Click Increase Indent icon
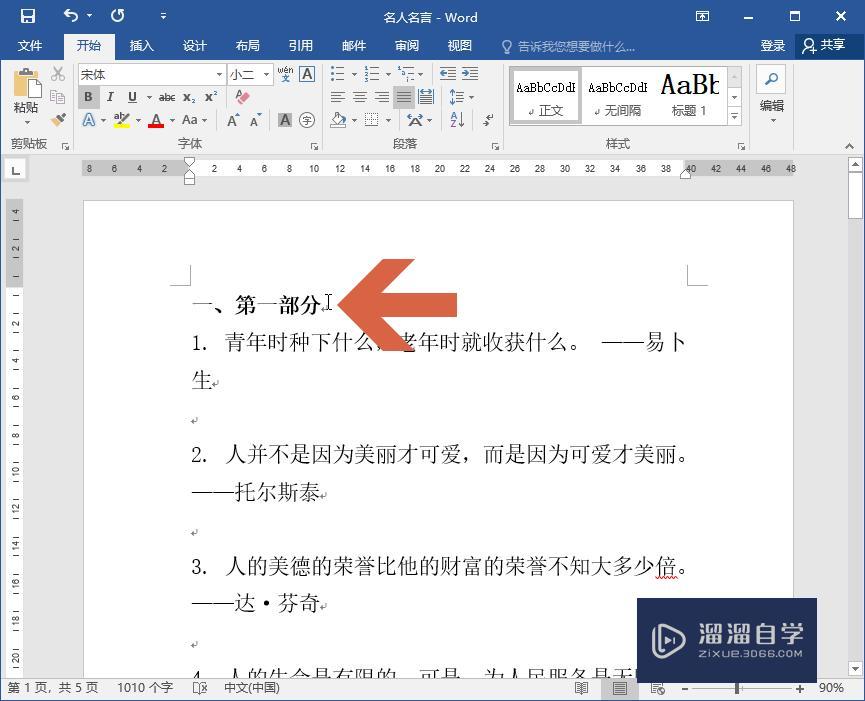The width and height of the screenshot is (865, 701). [470, 73]
